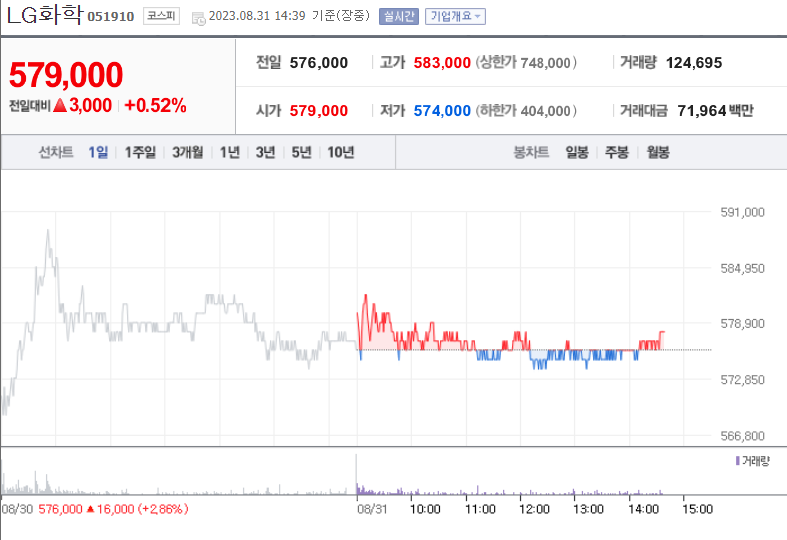The width and height of the screenshot is (787, 540).
Task: Show the 5년 chart period
Action: (302, 152)
